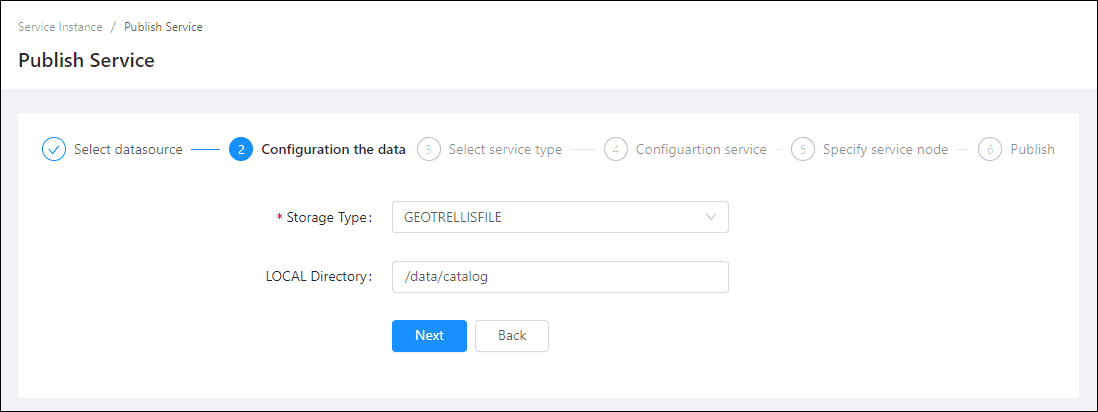Click the Publish Service breadcrumb item
Screen dimensions: 1098x412
(x=163, y=27)
